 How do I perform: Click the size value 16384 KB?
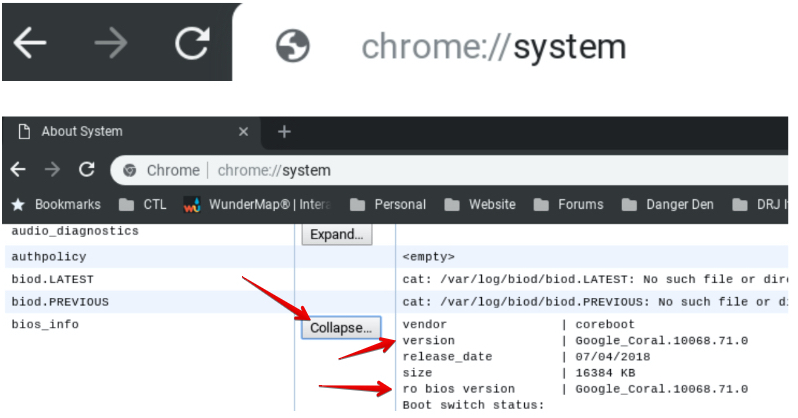[605, 373]
